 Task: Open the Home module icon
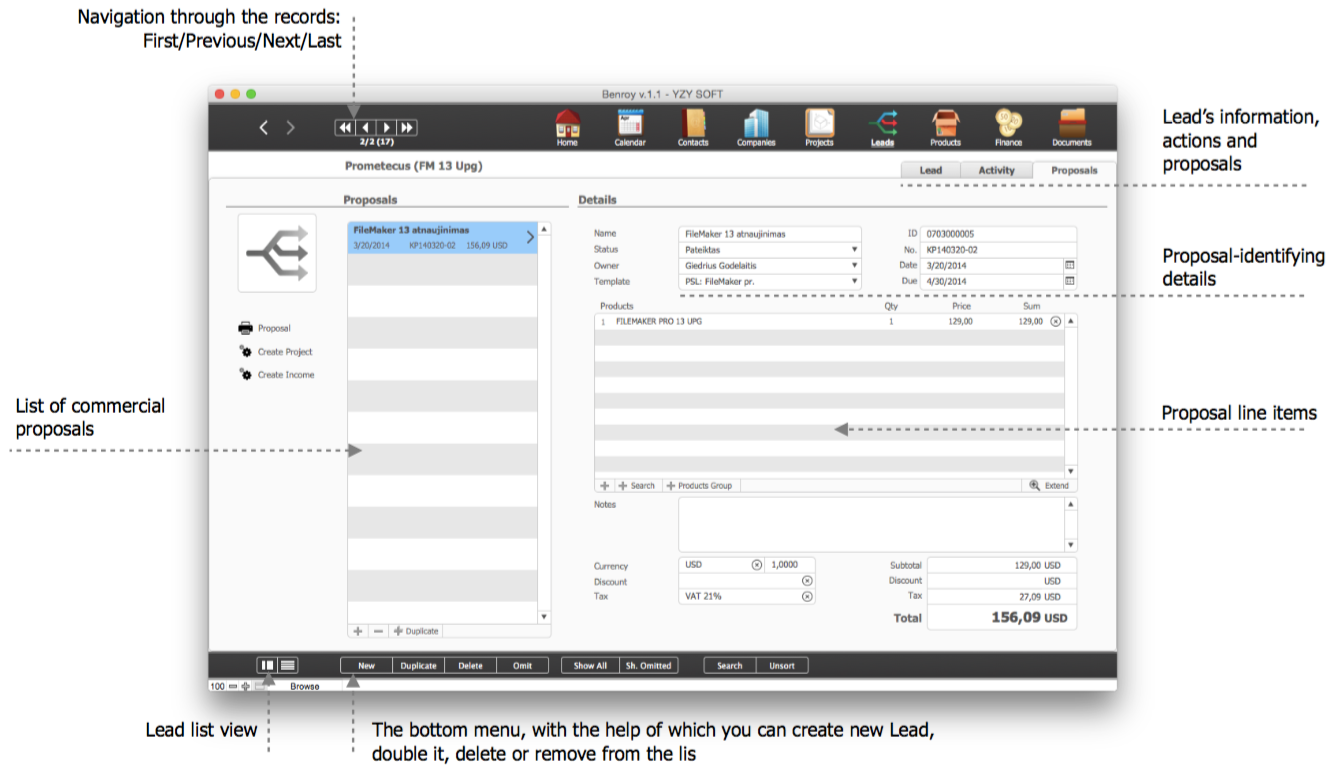pyautogui.click(x=568, y=125)
